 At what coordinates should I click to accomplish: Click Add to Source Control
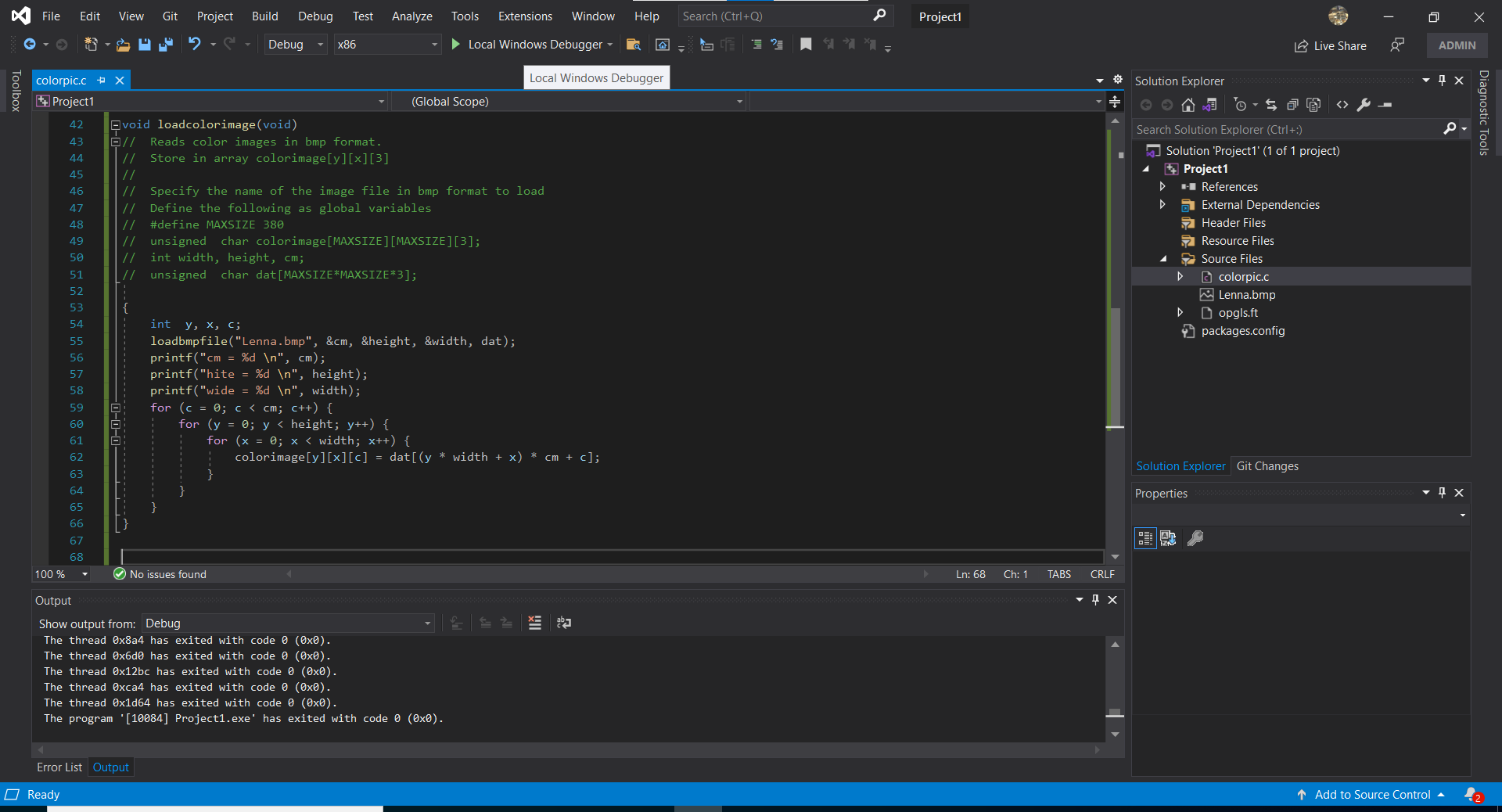tap(1372, 795)
